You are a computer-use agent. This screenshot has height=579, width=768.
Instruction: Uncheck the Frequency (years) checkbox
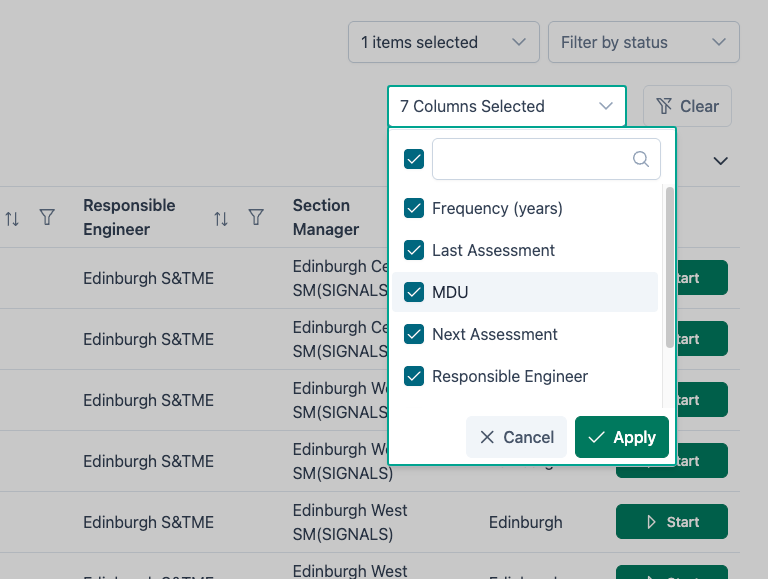[x=414, y=209]
